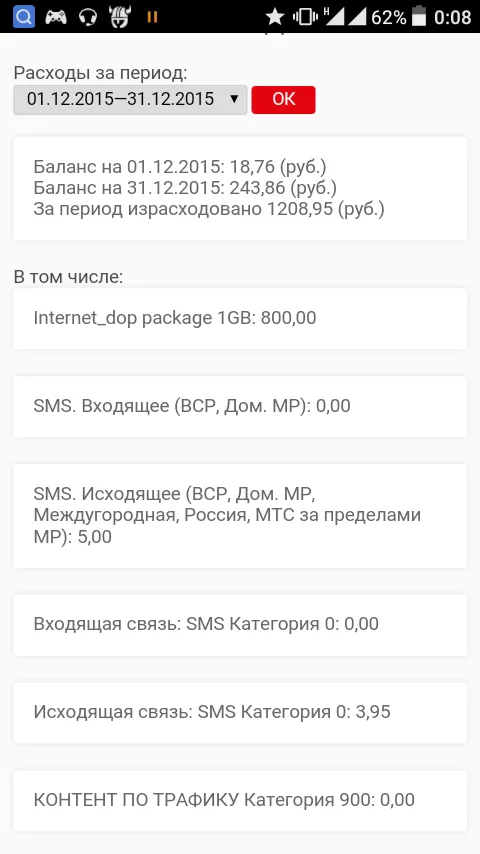
Task: Tap the game controller notification icon
Action: 56,17
